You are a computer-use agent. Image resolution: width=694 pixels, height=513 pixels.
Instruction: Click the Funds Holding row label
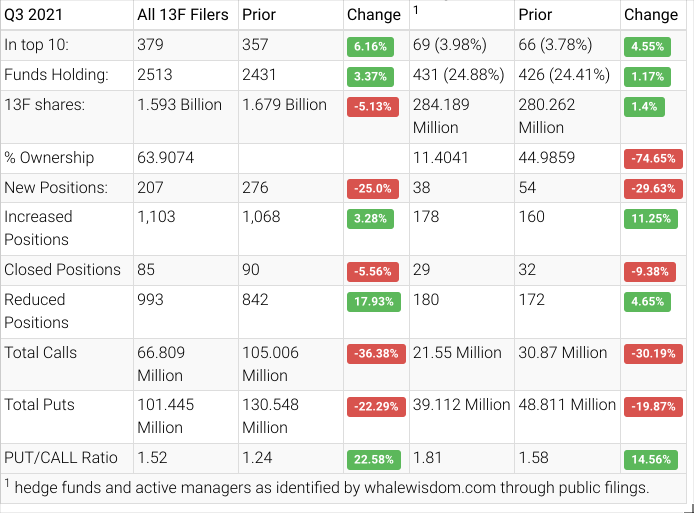(x=55, y=75)
